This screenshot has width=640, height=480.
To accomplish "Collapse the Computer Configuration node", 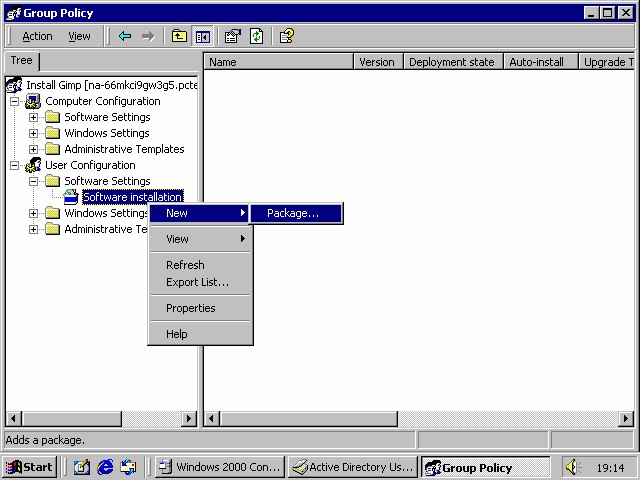I will coord(14,101).
